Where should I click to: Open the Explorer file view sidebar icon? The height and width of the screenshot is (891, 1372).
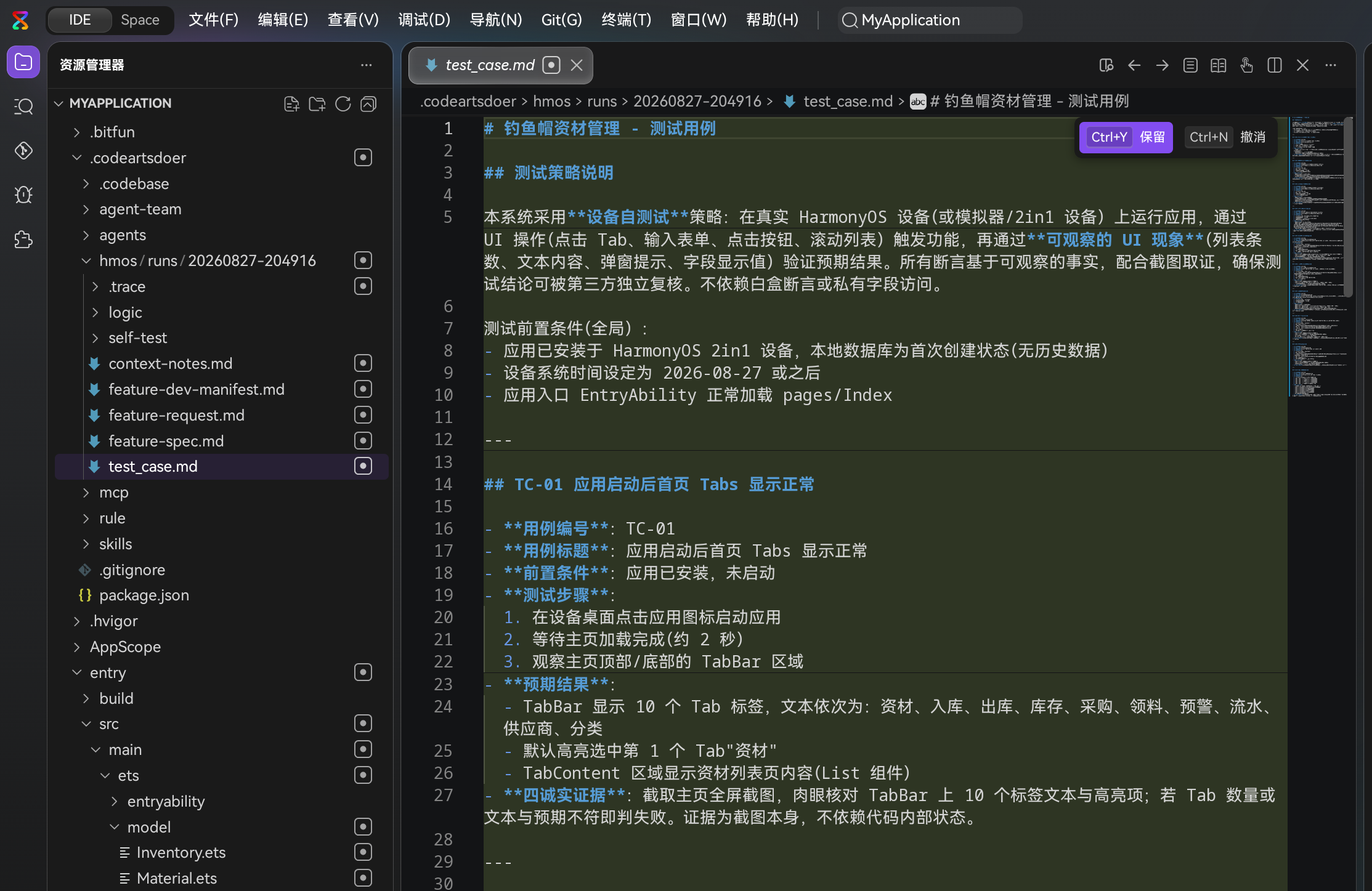(x=23, y=62)
